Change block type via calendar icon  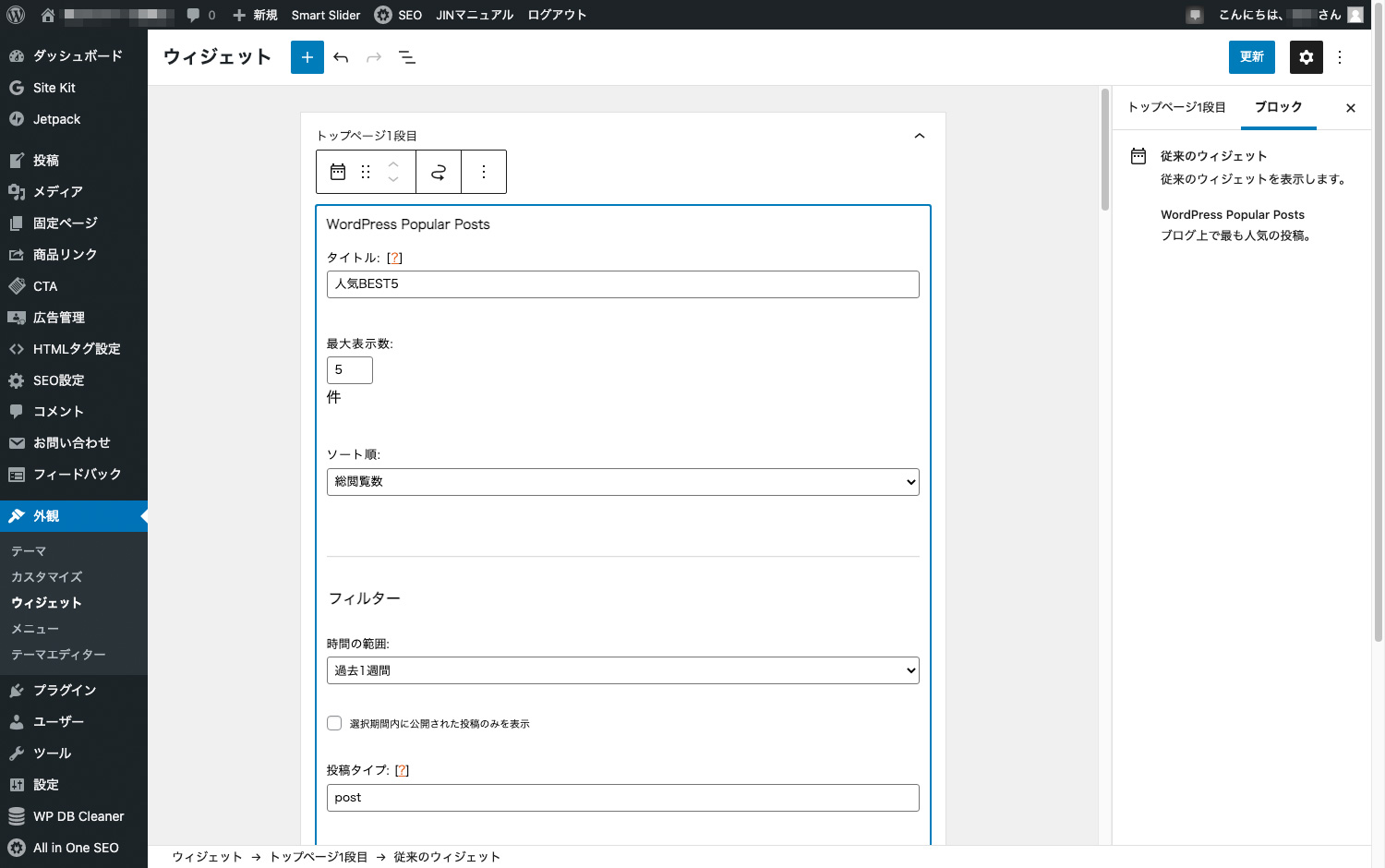click(x=338, y=172)
